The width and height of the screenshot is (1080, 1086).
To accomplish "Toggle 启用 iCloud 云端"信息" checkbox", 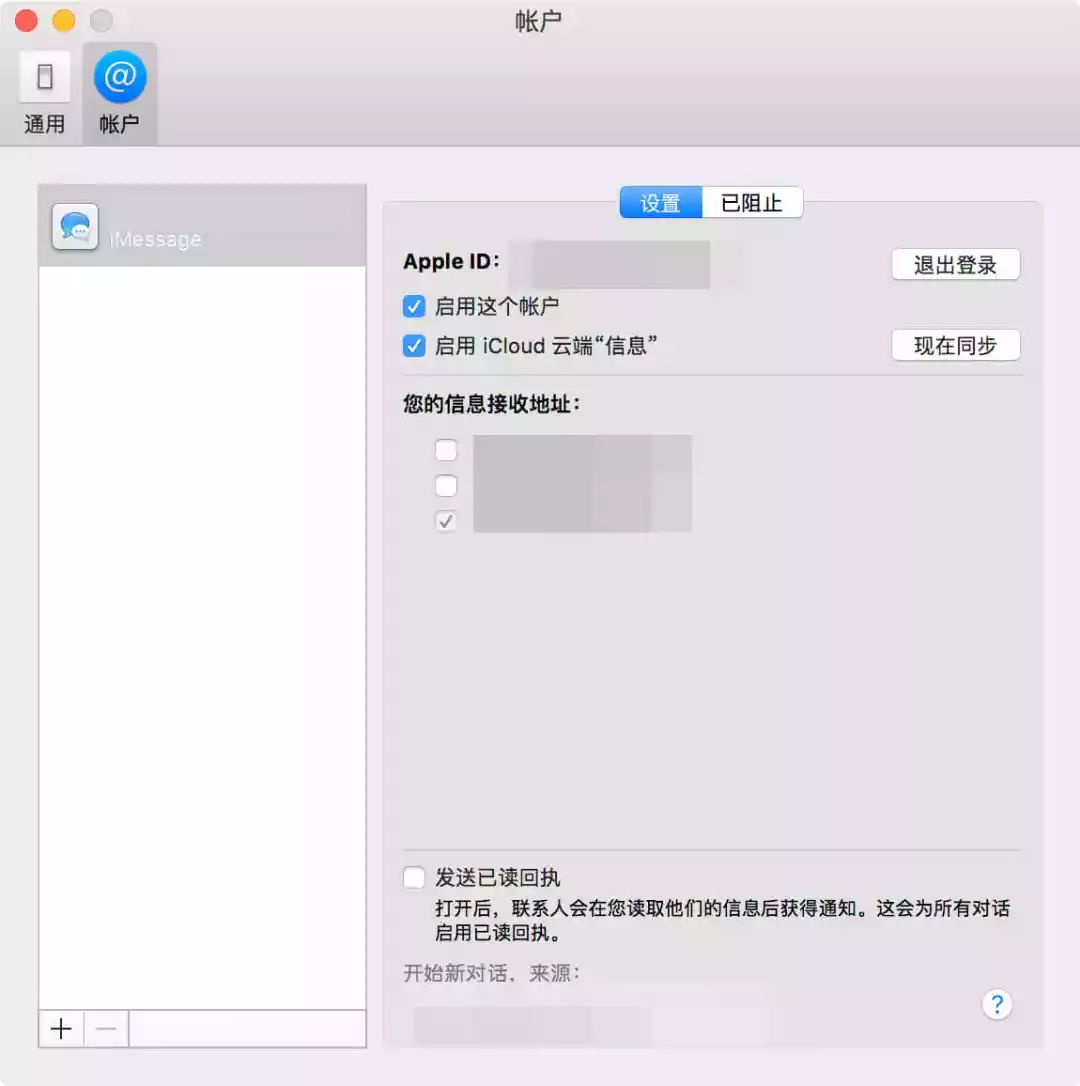I will tap(414, 346).
